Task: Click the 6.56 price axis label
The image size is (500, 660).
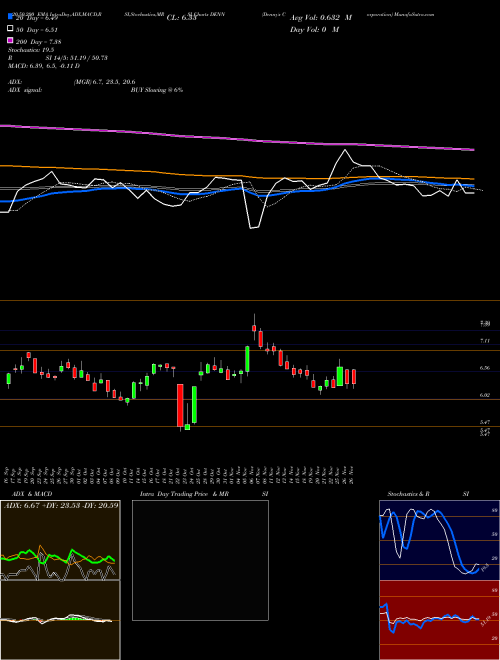Action: (485, 368)
